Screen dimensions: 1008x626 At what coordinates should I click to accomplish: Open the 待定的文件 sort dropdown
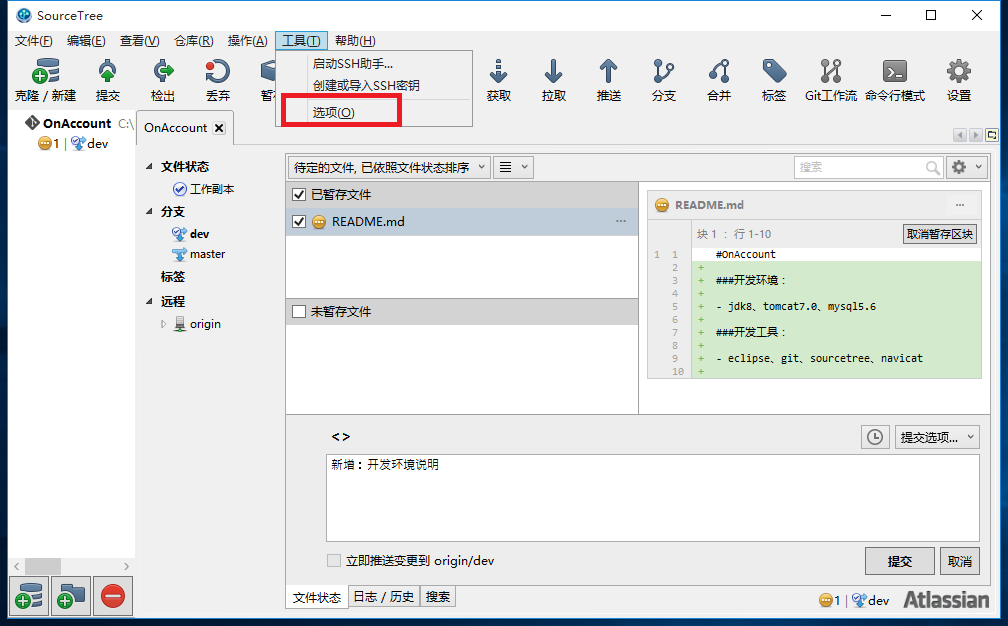(x=389, y=168)
